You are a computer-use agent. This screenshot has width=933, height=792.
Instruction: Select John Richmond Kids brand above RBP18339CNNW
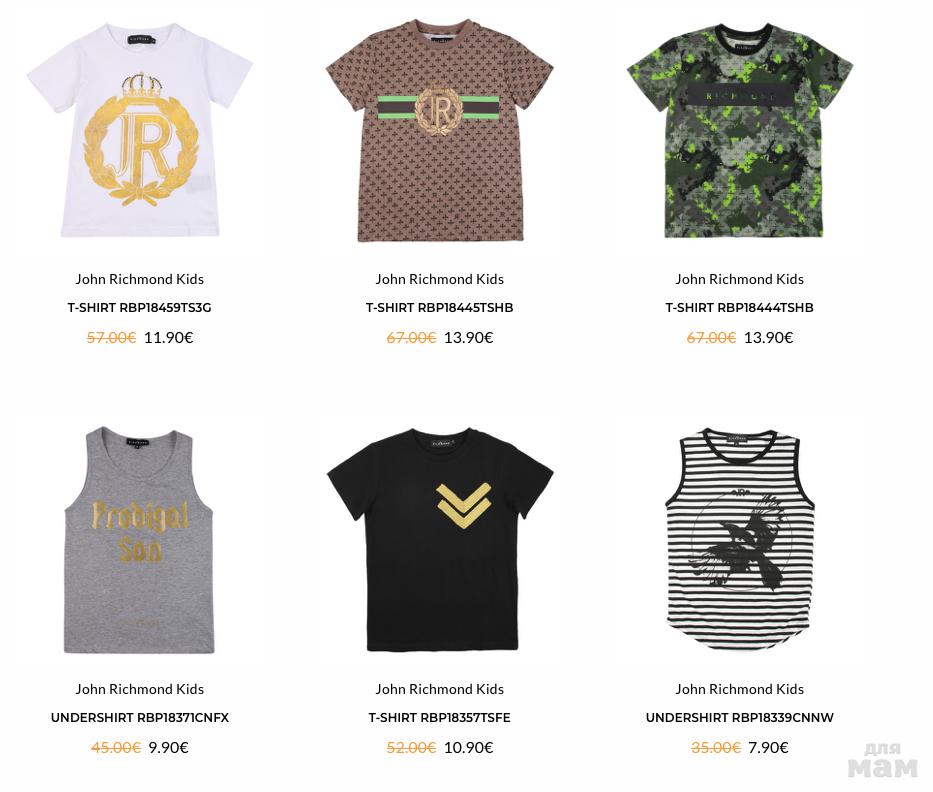coord(739,689)
